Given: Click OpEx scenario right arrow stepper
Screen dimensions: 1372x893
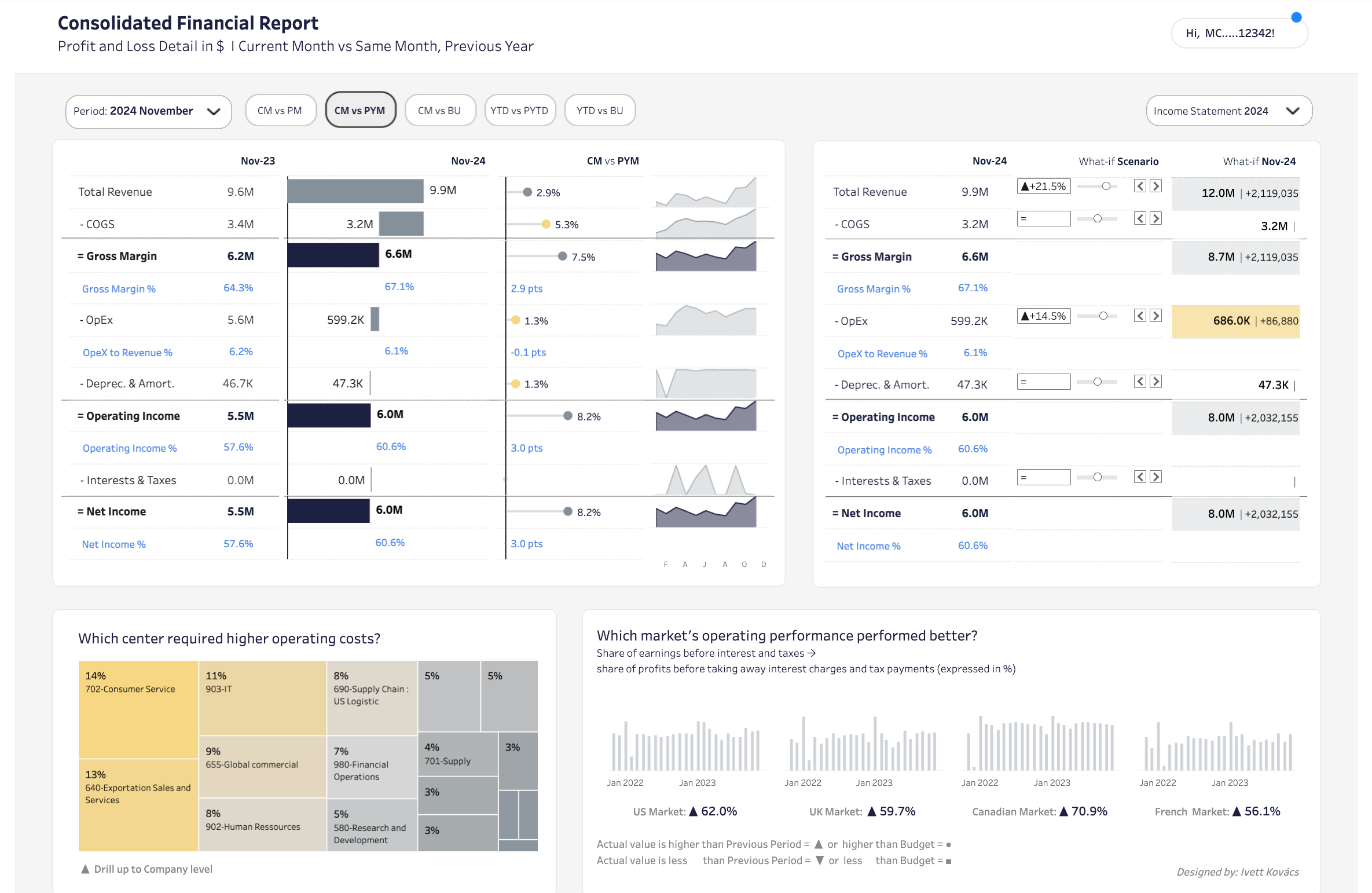Looking at the screenshot, I should [x=1155, y=316].
